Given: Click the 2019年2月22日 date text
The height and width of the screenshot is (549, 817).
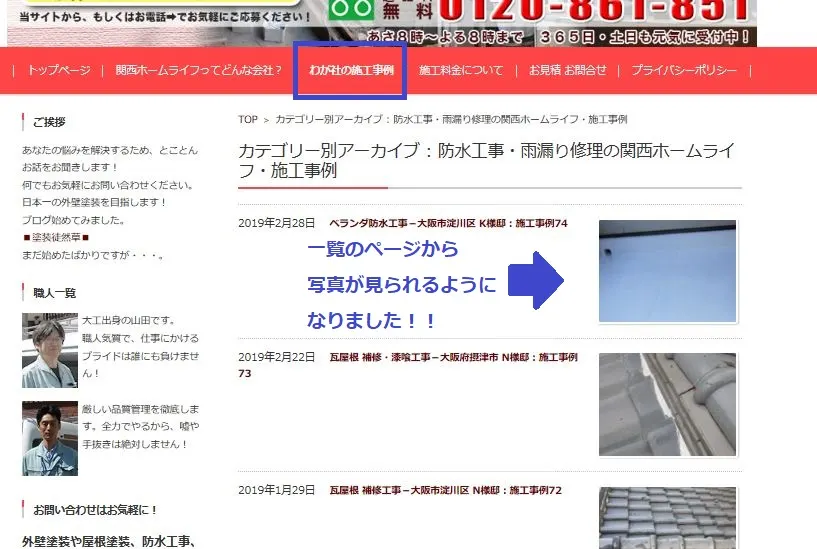Looking at the screenshot, I should 277,357.
